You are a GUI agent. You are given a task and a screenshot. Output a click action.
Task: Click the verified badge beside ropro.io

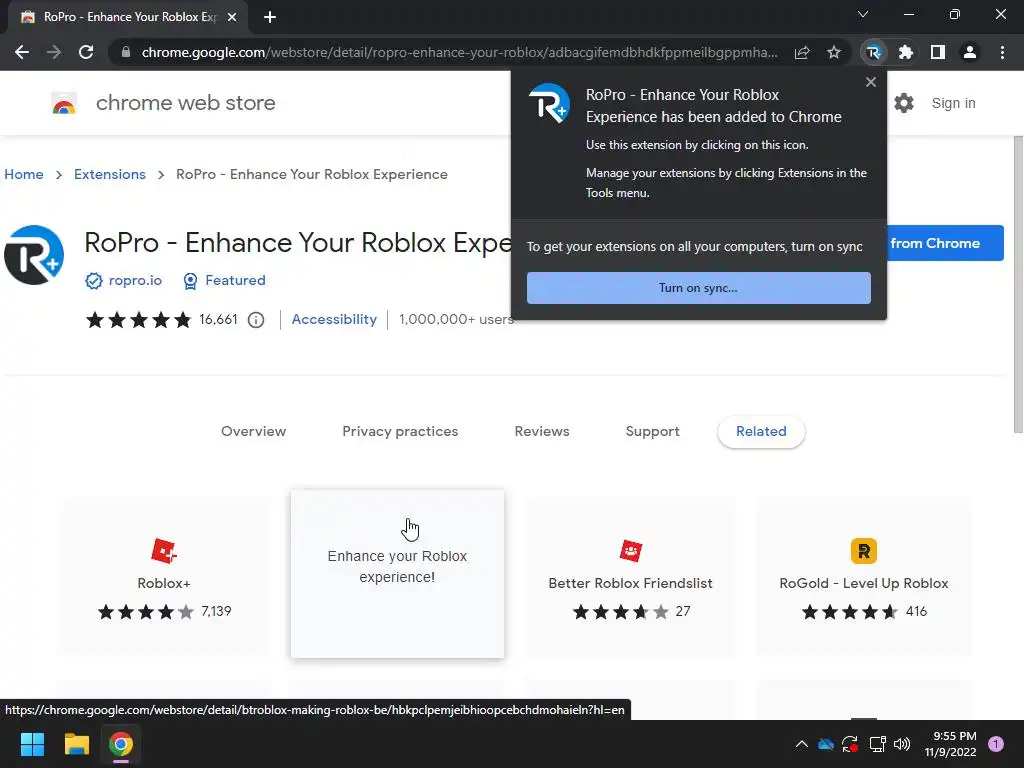(x=94, y=281)
